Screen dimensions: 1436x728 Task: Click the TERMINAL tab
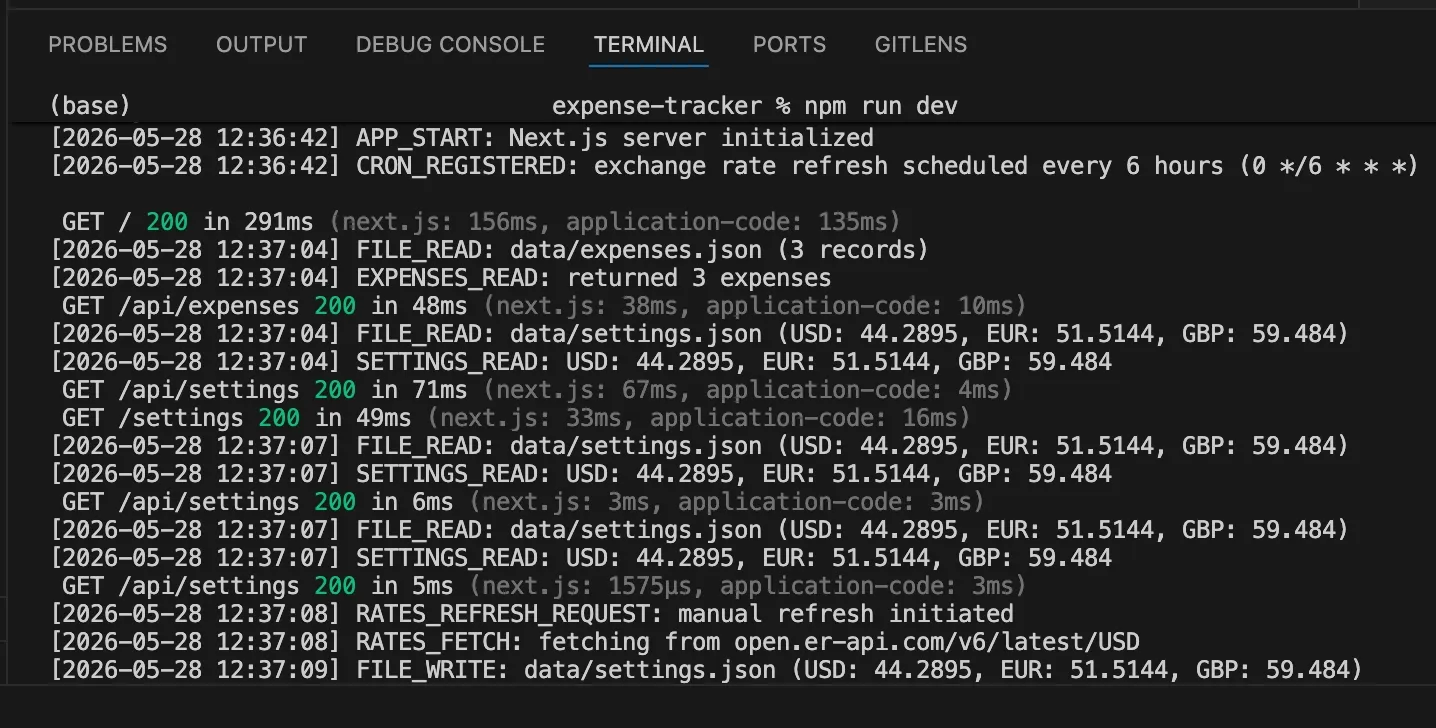point(649,44)
